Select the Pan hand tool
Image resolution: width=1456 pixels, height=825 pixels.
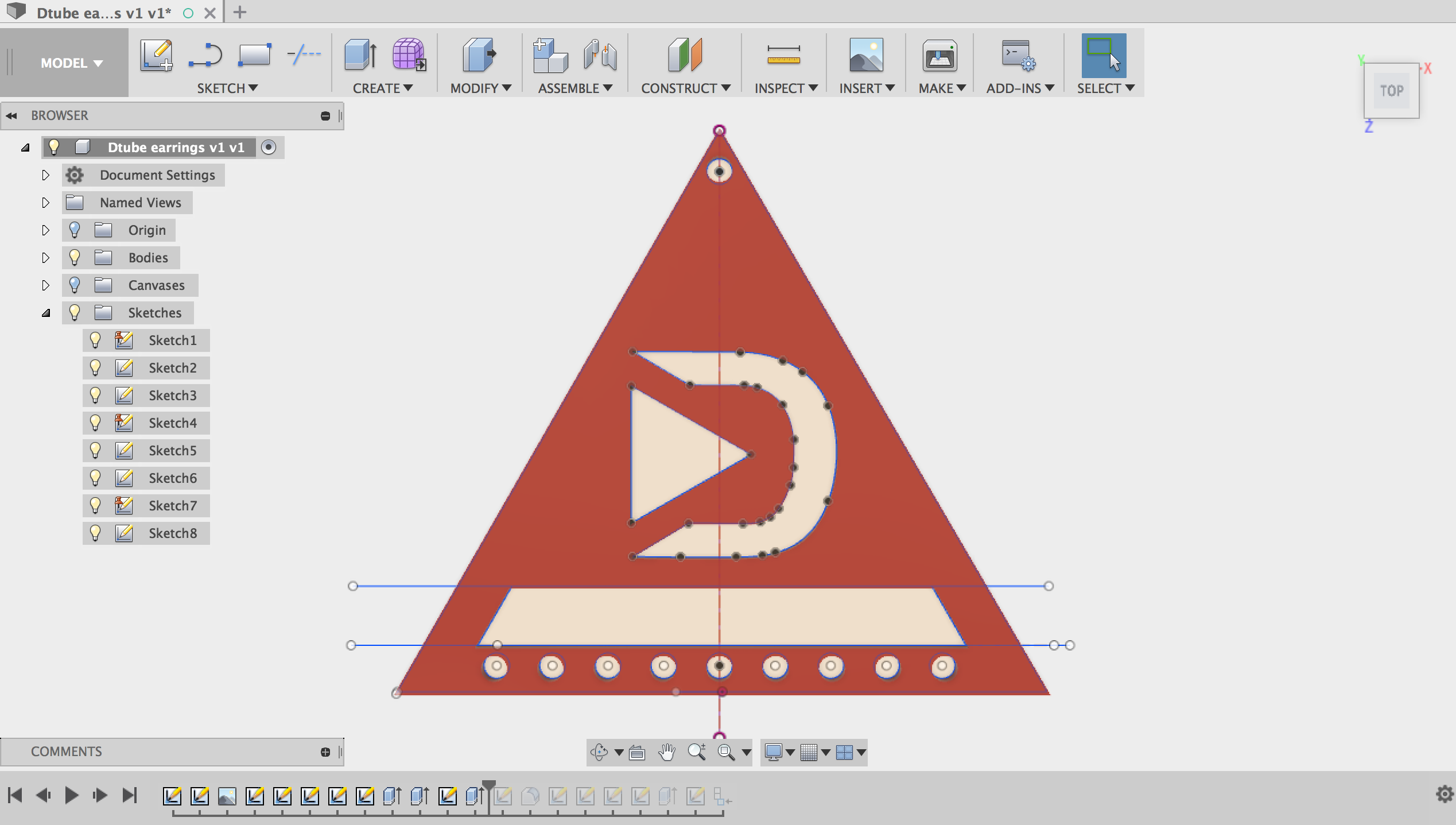[x=666, y=752]
